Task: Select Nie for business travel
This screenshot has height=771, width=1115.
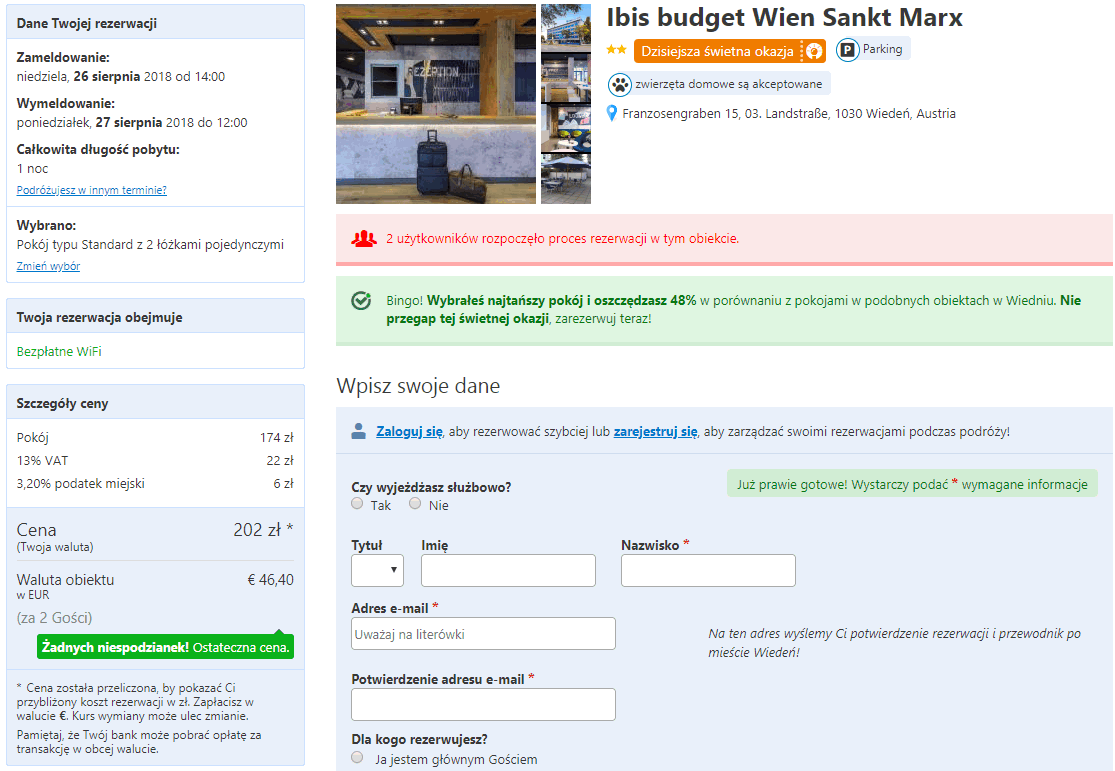Action: (415, 504)
